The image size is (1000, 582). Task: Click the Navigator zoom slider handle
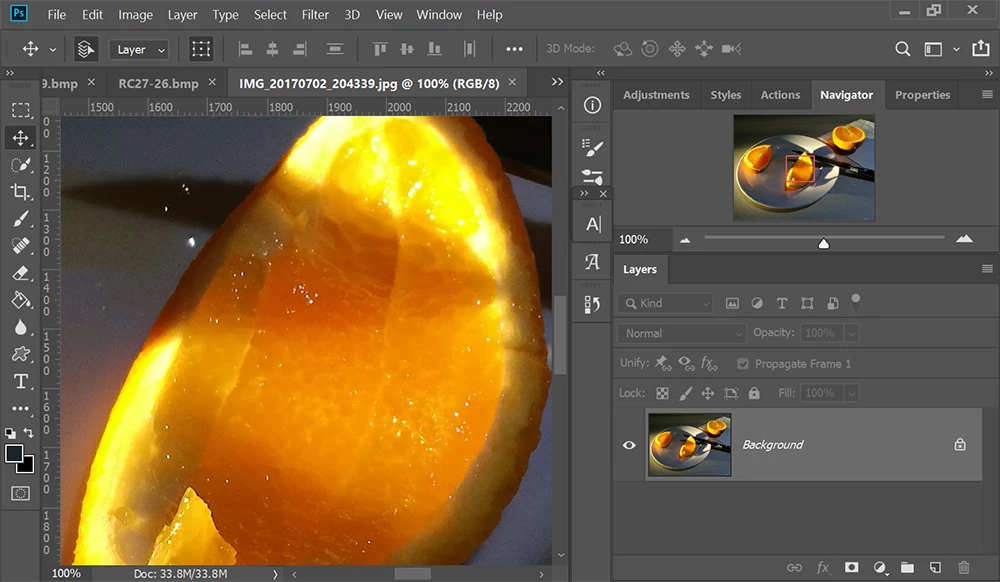[823, 243]
